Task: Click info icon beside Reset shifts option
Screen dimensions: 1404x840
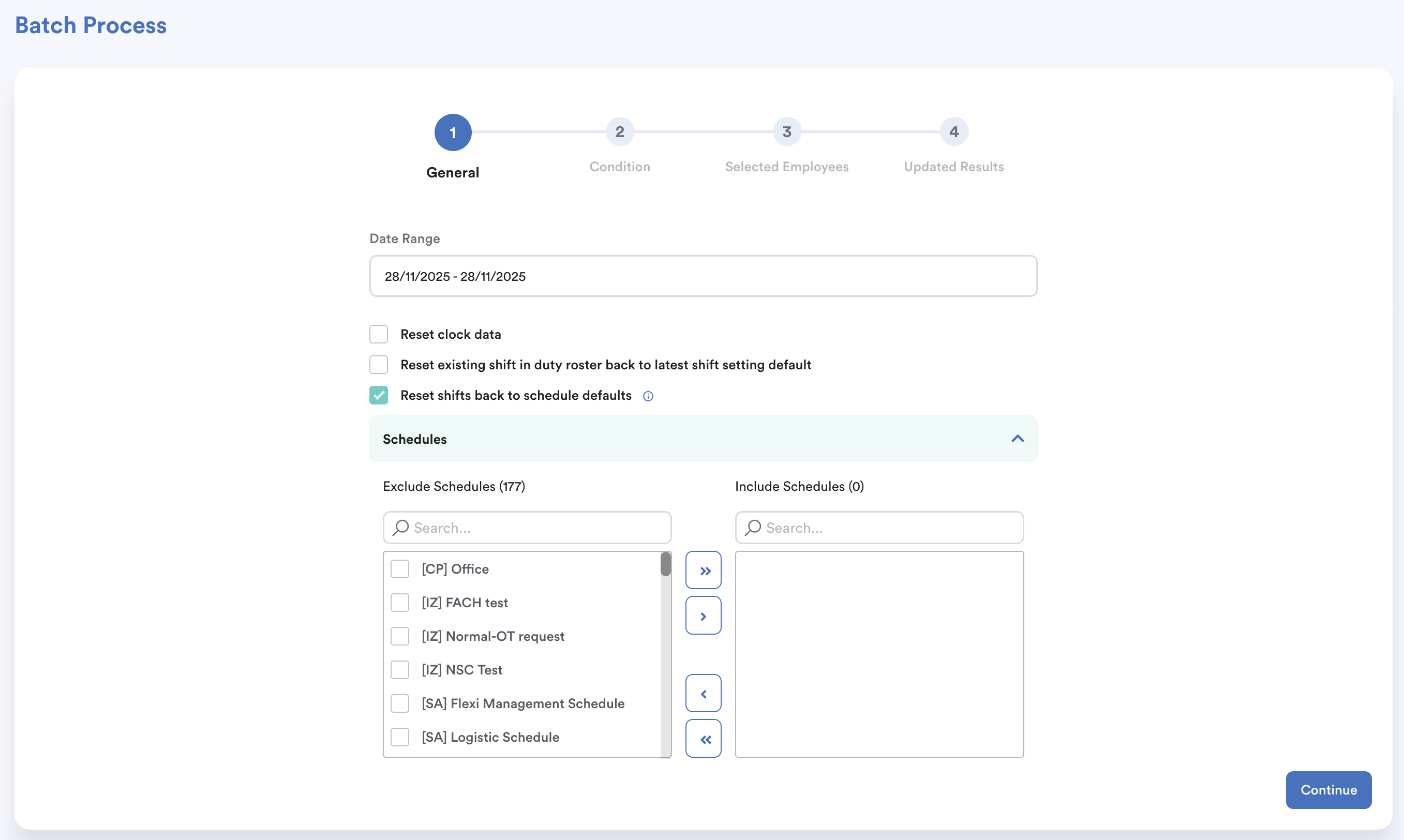Action: [648, 396]
